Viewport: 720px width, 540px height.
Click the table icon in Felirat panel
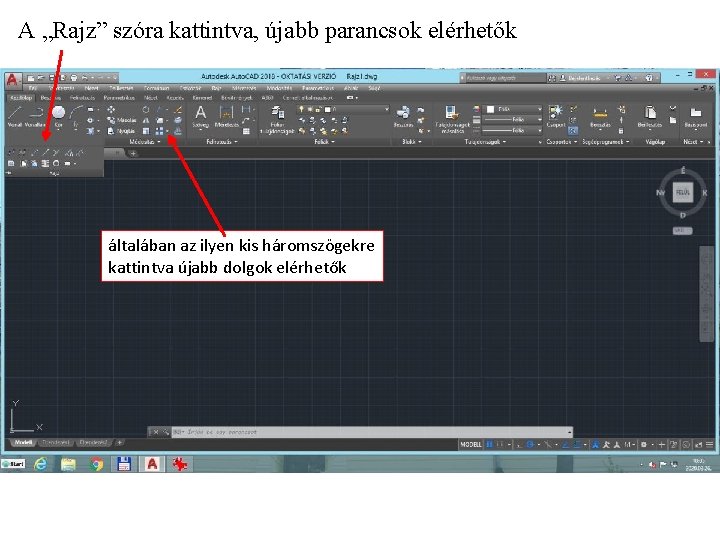click(x=246, y=131)
